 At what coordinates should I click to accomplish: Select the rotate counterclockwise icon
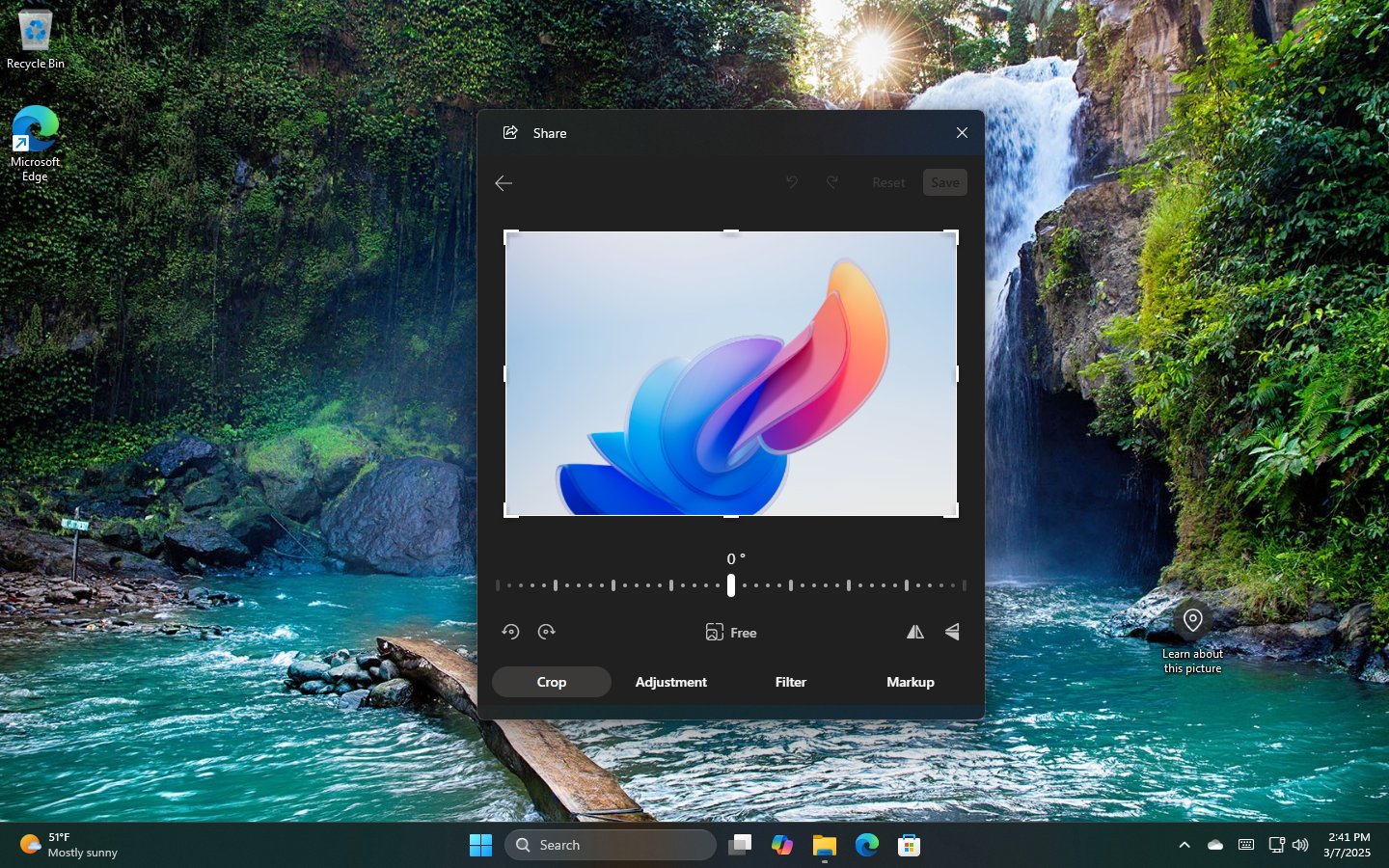pos(510,632)
